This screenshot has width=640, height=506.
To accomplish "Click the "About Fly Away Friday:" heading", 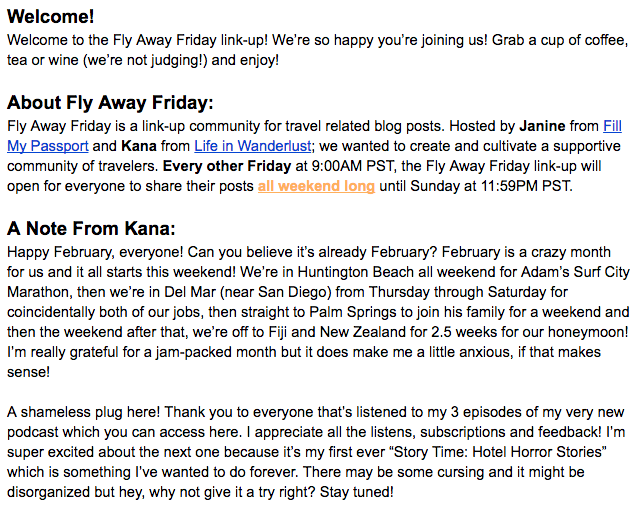I will 110,103.
